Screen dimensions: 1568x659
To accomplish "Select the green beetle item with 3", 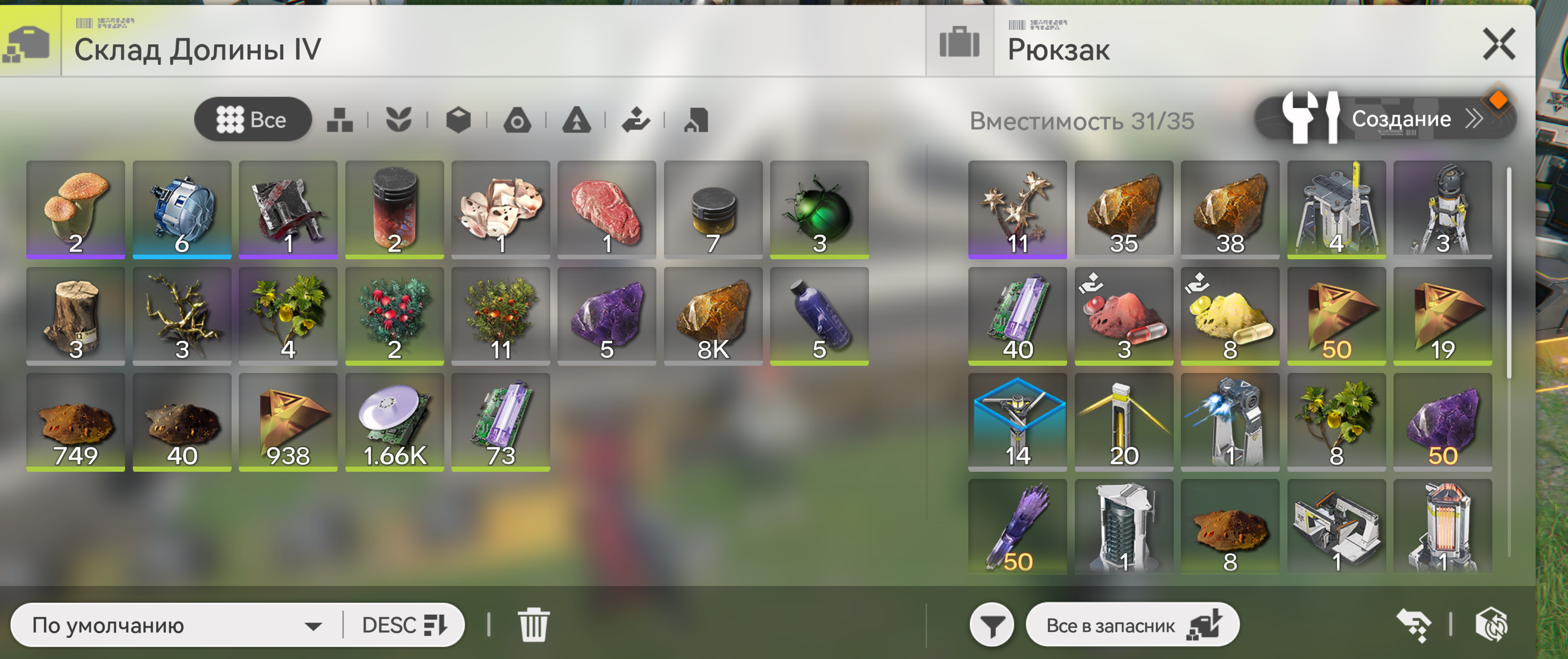I will 818,209.
